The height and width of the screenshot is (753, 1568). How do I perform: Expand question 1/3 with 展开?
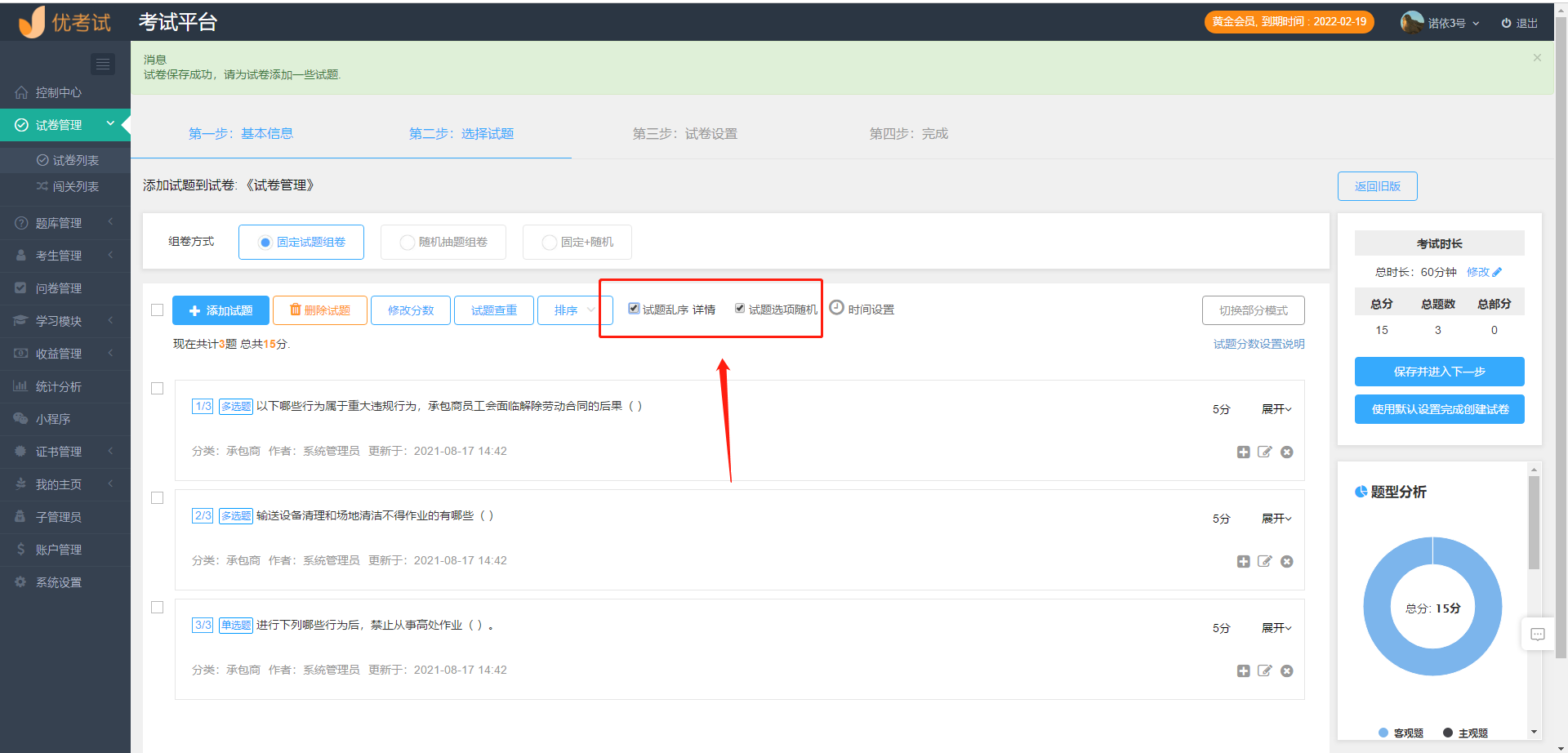(x=1276, y=409)
